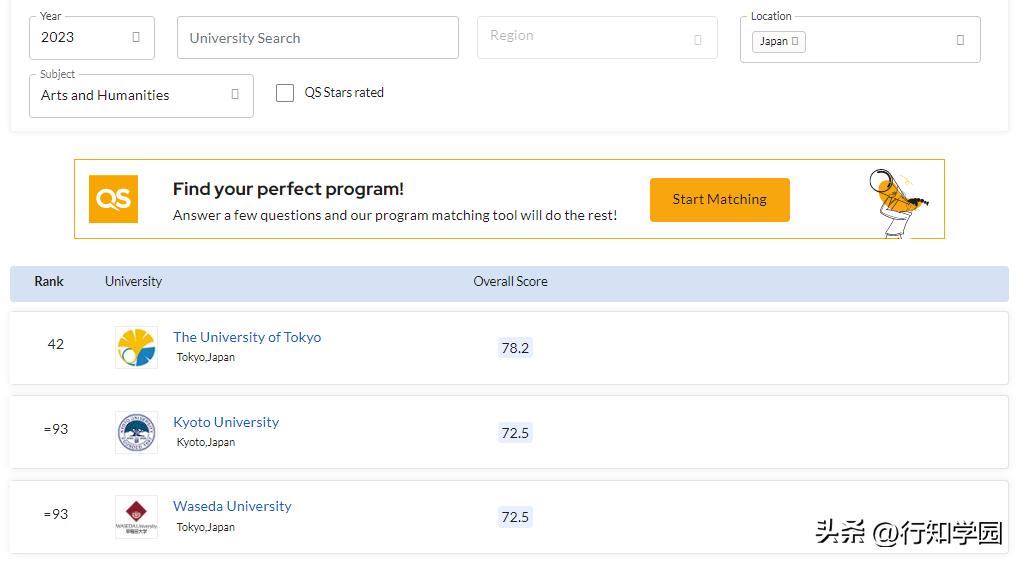
Task: Expand the Location dropdown arrow
Action: (960, 40)
